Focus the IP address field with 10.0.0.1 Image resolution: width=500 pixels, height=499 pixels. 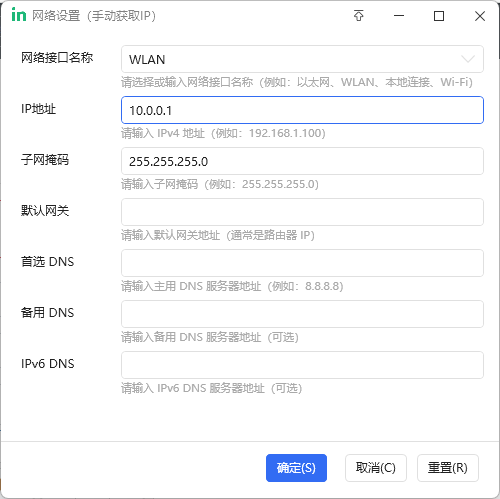(302, 110)
